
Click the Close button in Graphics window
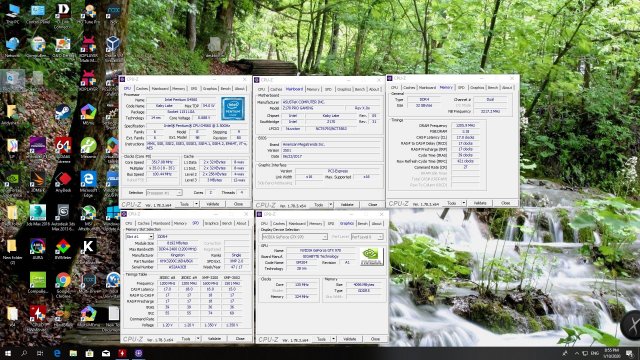[x=375, y=339]
